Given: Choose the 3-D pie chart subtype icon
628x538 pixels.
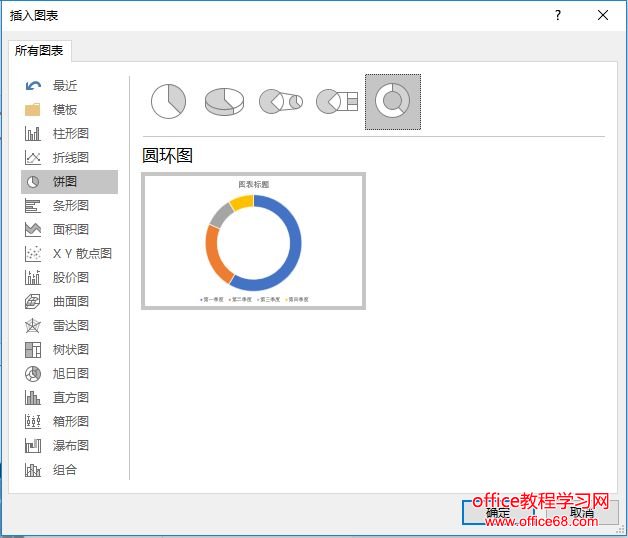Looking at the screenshot, I should [x=224, y=101].
